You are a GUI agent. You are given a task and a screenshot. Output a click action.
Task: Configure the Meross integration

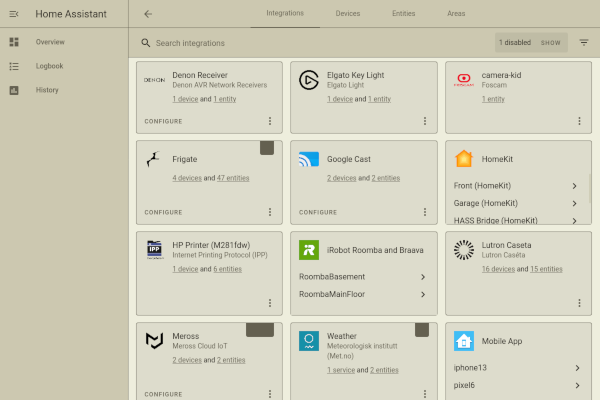click(x=163, y=394)
